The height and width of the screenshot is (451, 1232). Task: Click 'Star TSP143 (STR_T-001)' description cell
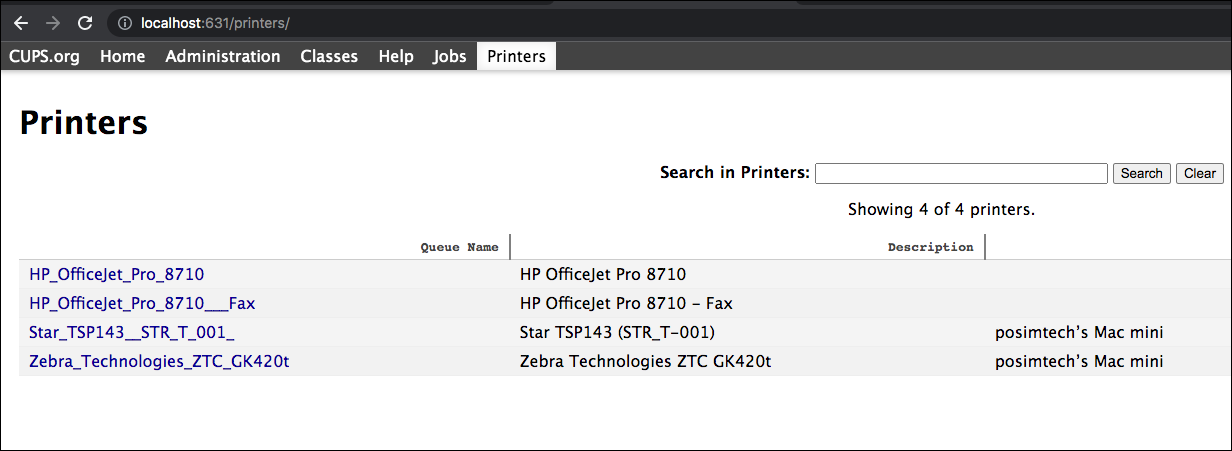click(x=618, y=332)
